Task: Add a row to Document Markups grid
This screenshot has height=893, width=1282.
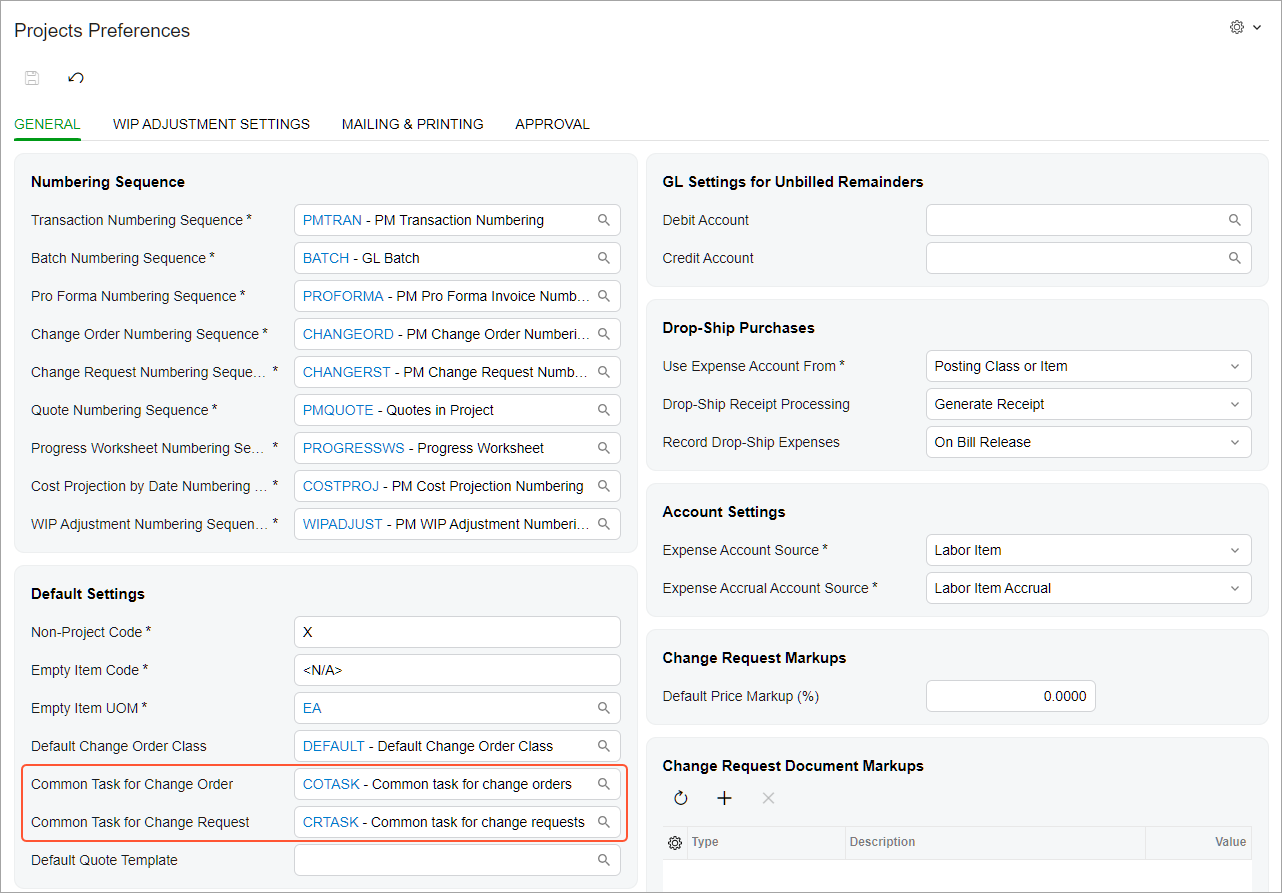Action: [x=725, y=798]
